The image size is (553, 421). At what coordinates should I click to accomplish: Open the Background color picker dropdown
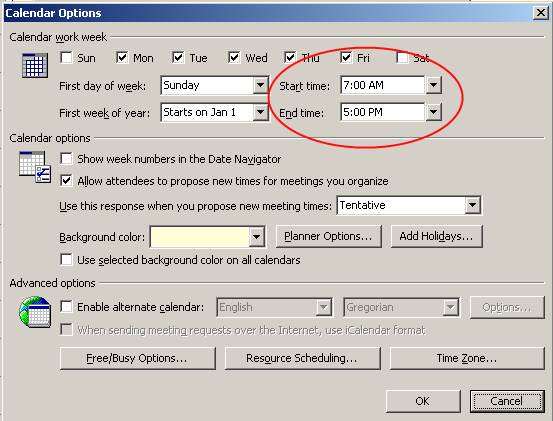tap(256, 237)
